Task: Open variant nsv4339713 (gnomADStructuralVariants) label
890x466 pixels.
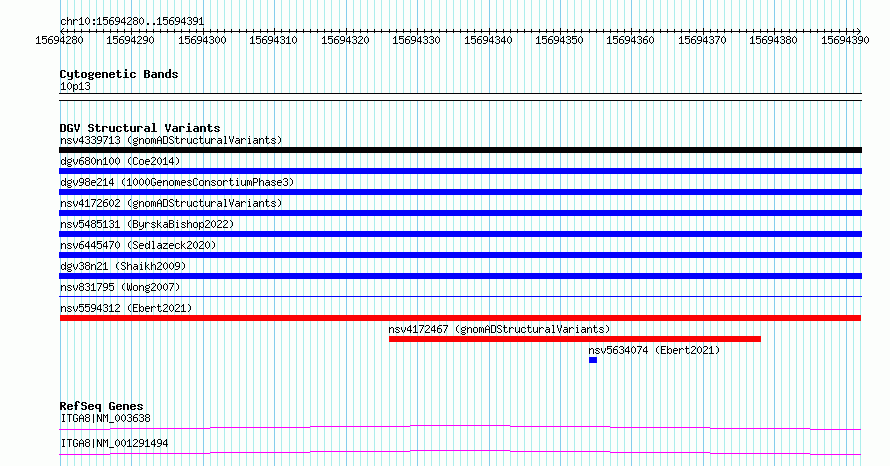Action: click(x=171, y=140)
